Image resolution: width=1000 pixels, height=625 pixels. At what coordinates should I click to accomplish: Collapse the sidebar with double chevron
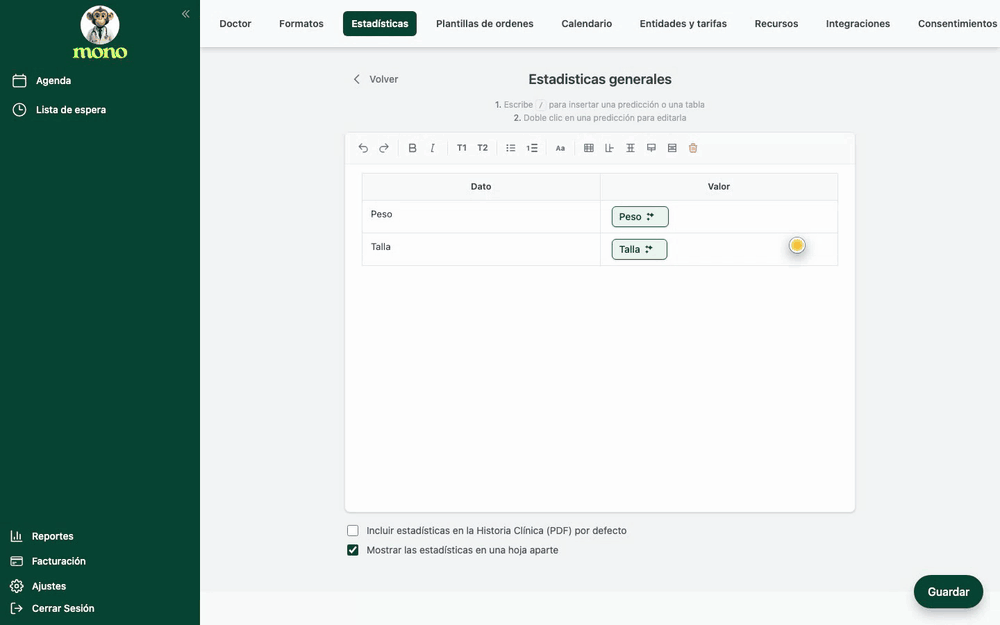coord(186,14)
